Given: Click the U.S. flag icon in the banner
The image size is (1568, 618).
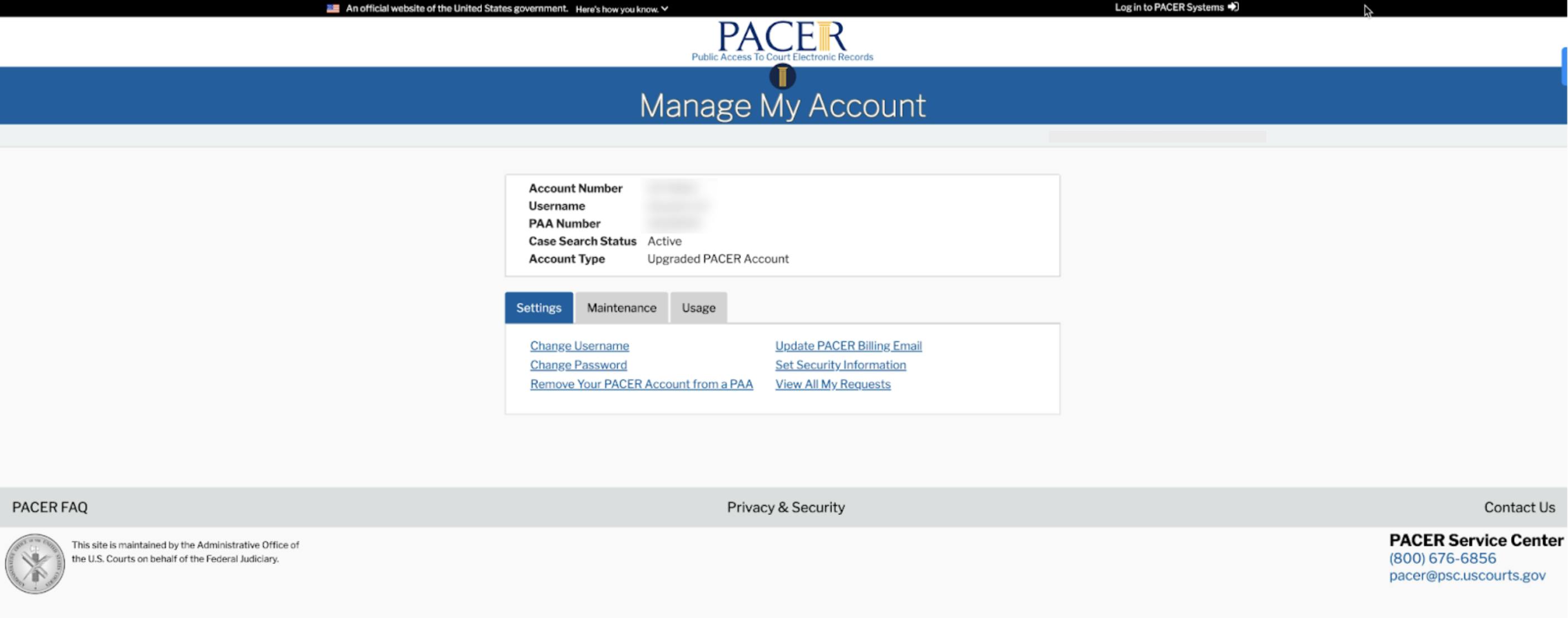Looking at the screenshot, I should pos(332,8).
